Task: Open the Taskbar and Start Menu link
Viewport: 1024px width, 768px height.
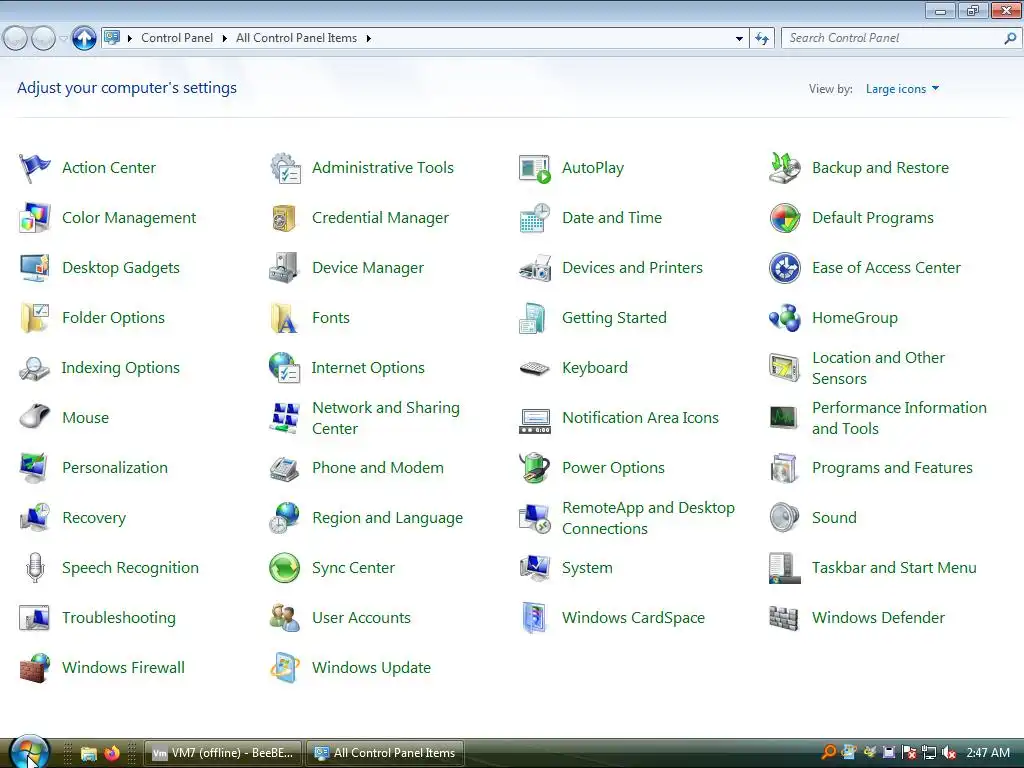Action: (x=894, y=568)
